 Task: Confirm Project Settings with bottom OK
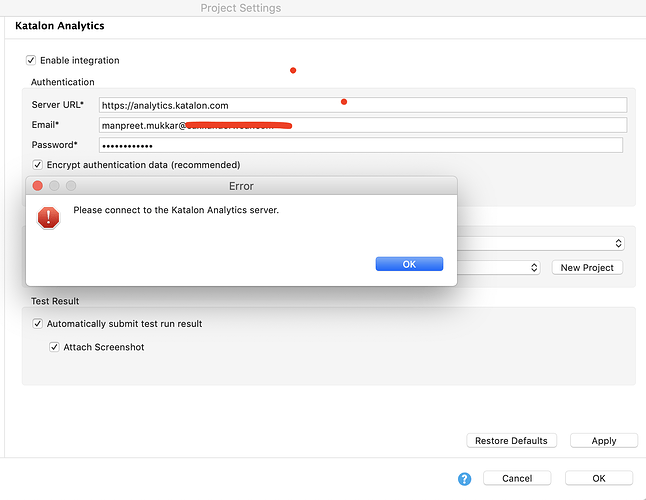click(598, 479)
